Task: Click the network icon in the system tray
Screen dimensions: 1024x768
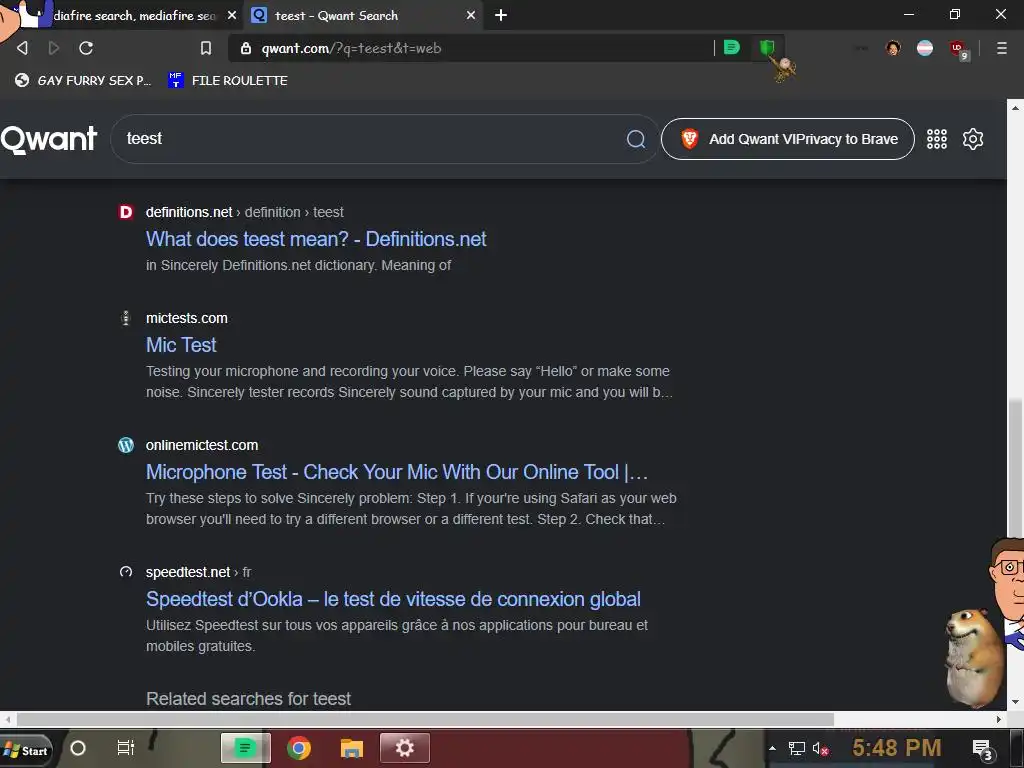Action: [x=796, y=748]
